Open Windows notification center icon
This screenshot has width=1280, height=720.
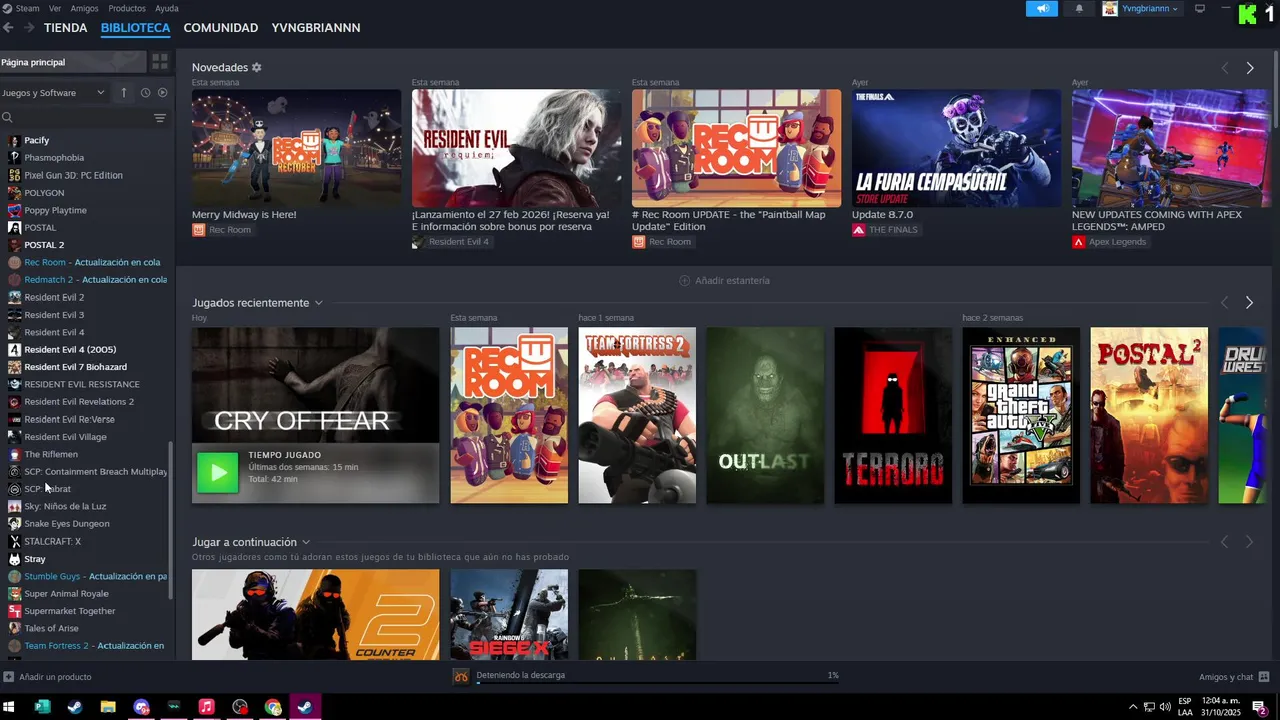1259,707
